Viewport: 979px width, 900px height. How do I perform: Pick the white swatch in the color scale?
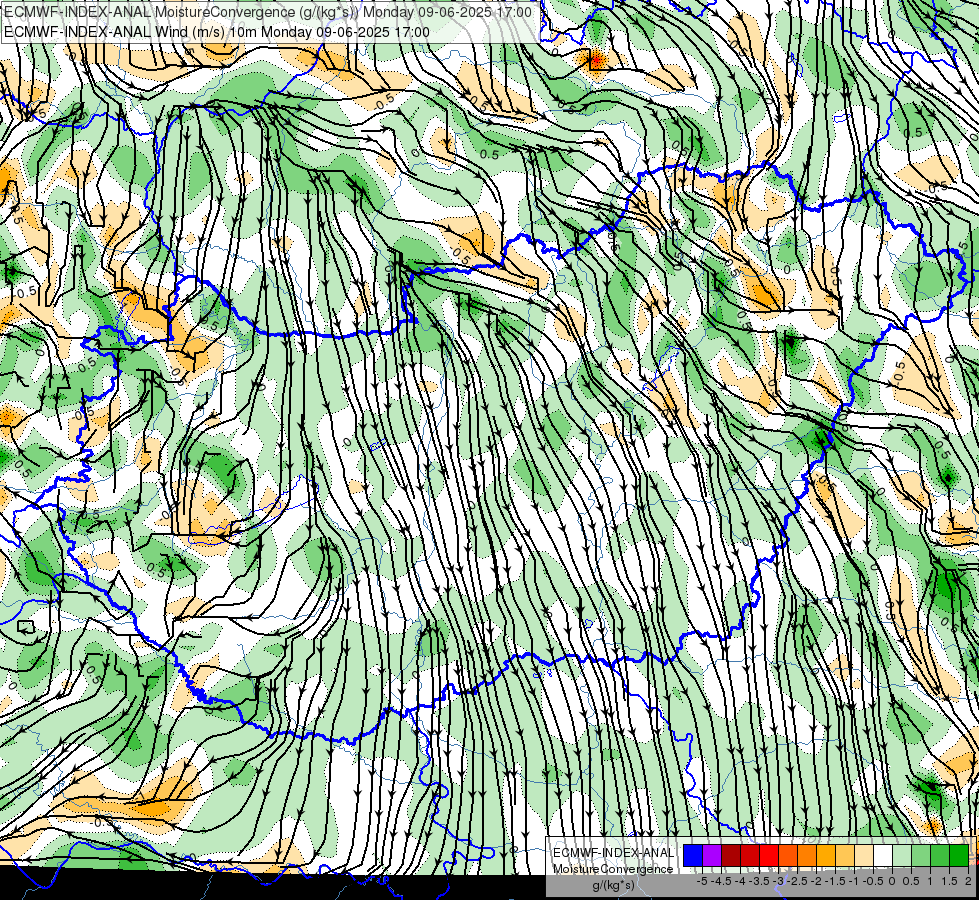pos(883,855)
